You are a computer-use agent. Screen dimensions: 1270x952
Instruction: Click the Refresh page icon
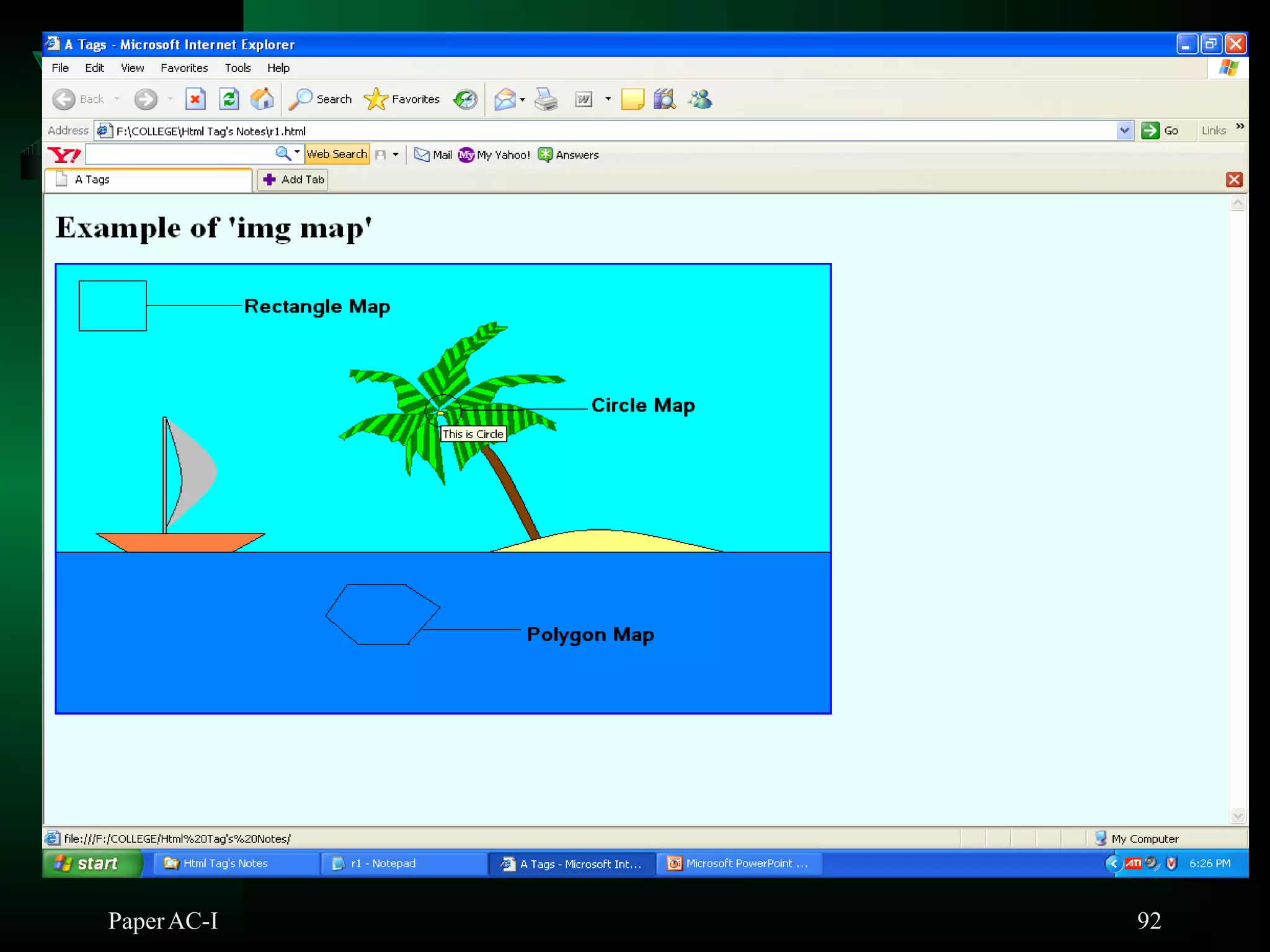pos(229,99)
